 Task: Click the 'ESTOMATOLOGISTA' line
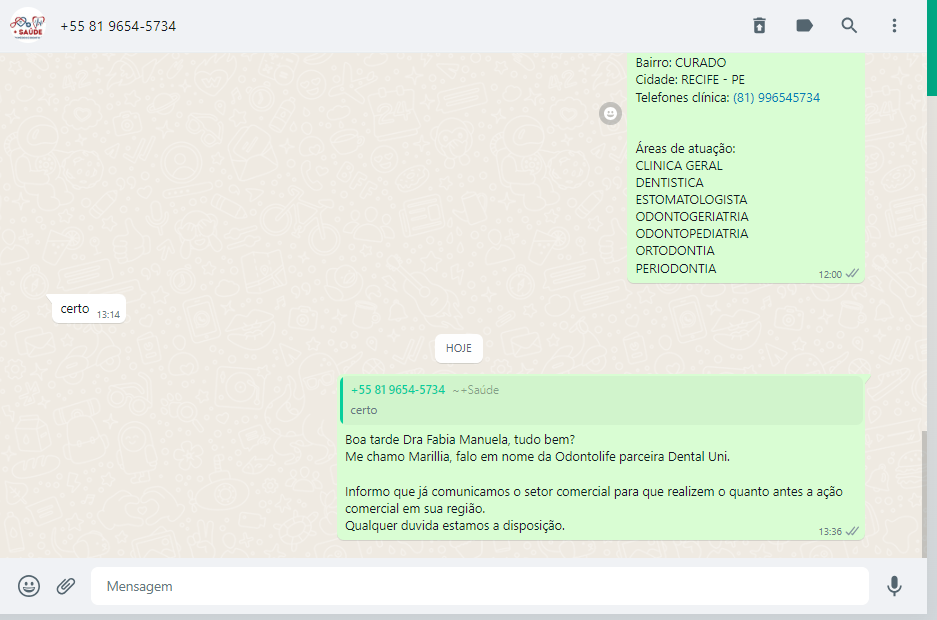click(x=691, y=199)
